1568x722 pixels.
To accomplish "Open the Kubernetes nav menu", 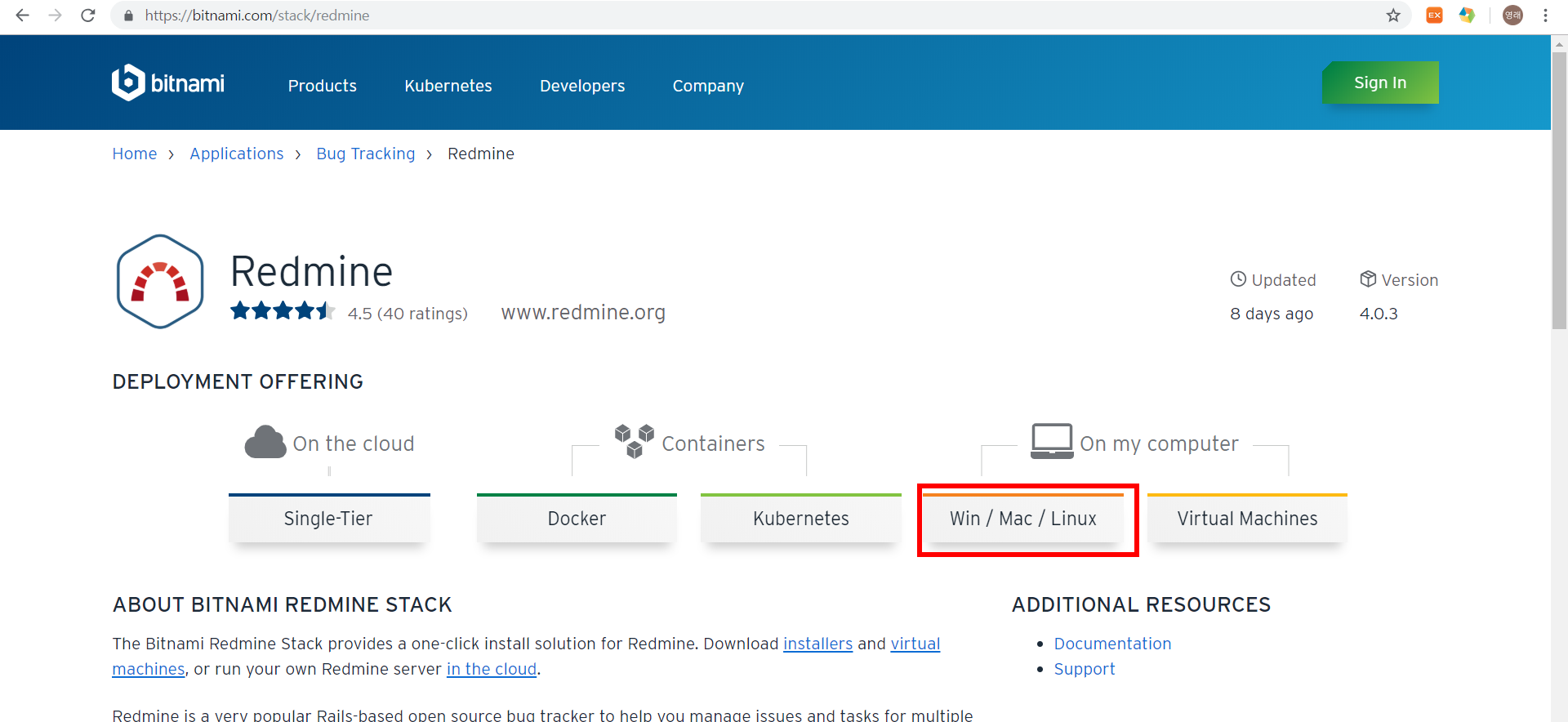I will pyautogui.click(x=448, y=86).
